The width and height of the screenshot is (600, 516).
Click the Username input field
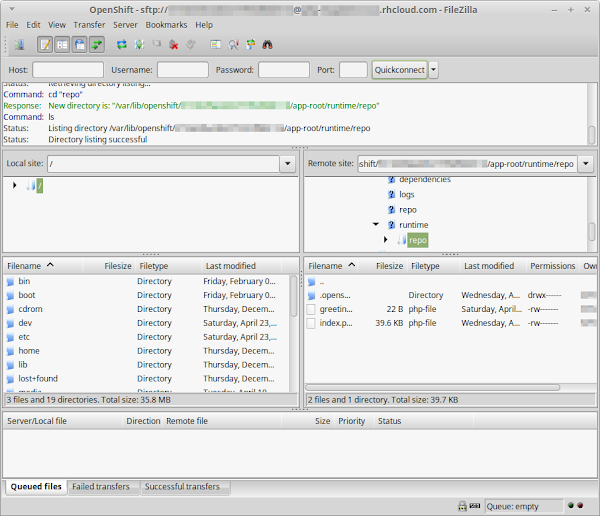pyautogui.click(x=183, y=70)
